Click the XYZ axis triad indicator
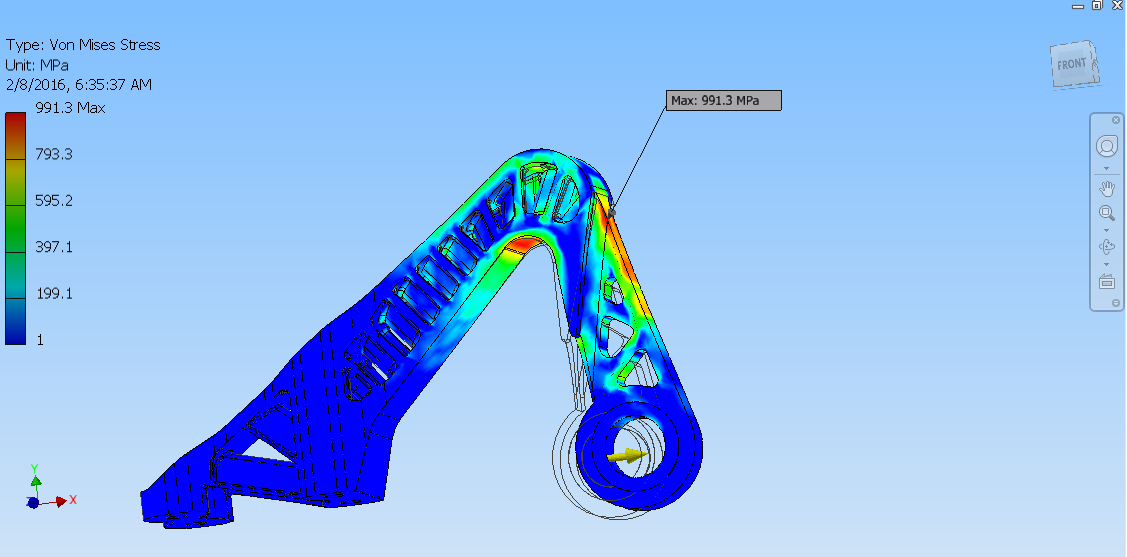The height and width of the screenshot is (557, 1127). click(49, 487)
